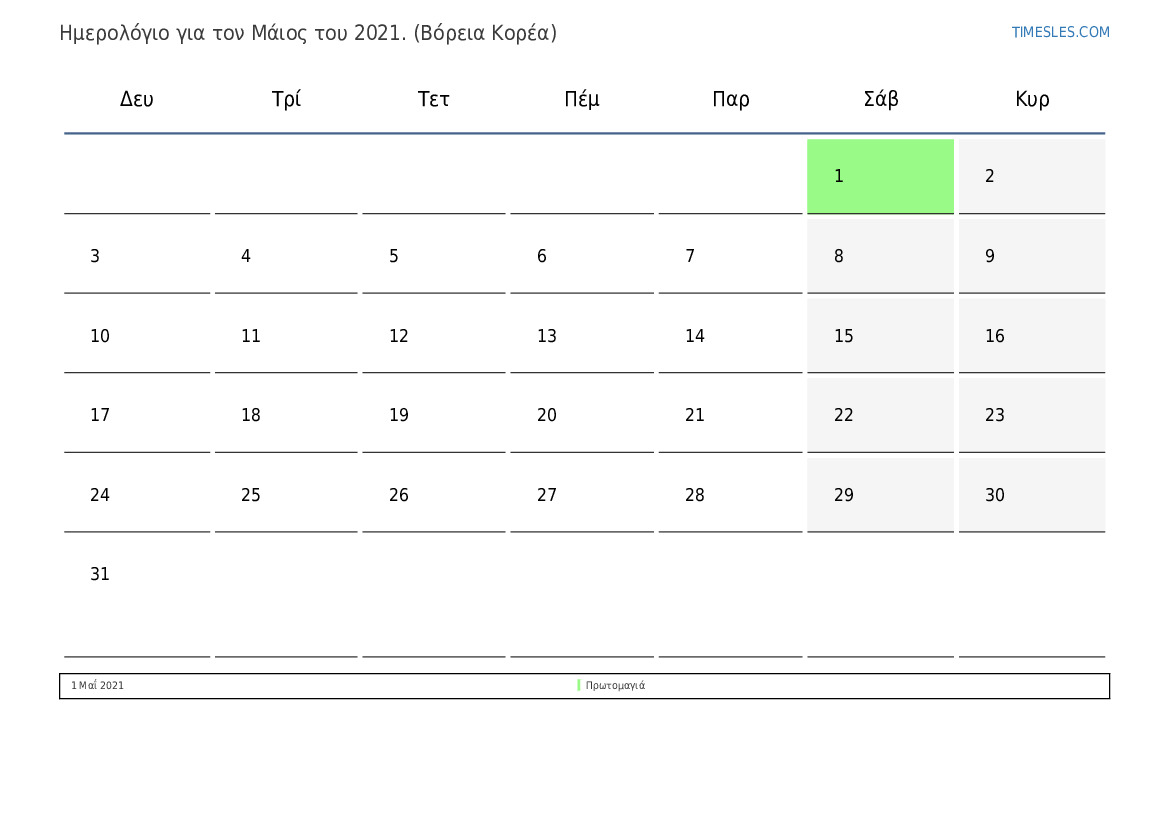Click the calendar title for Μάιος 2021
1169x827 pixels.
[x=308, y=34]
